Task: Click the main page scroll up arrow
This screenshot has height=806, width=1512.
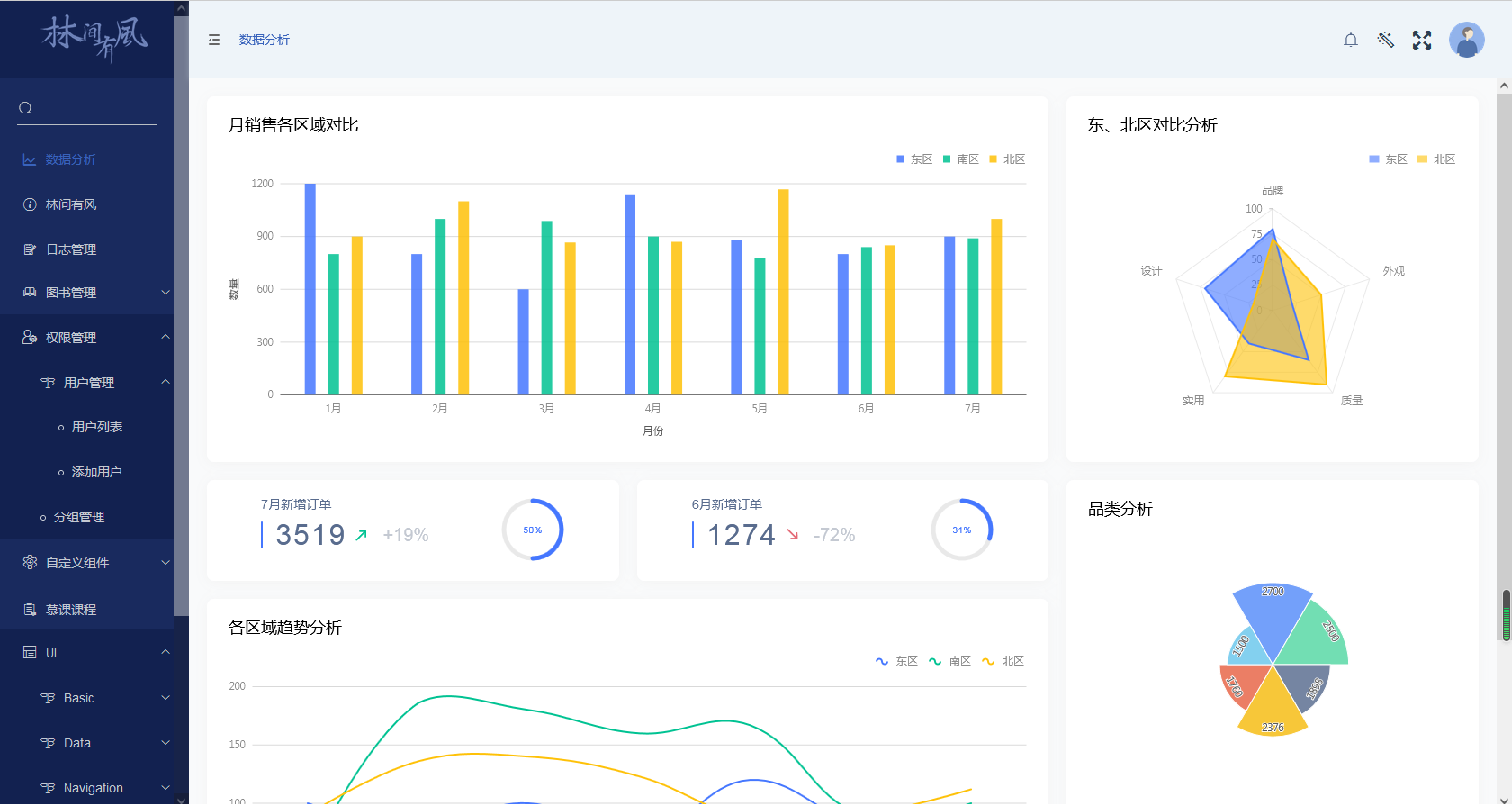Action: 1504,86
